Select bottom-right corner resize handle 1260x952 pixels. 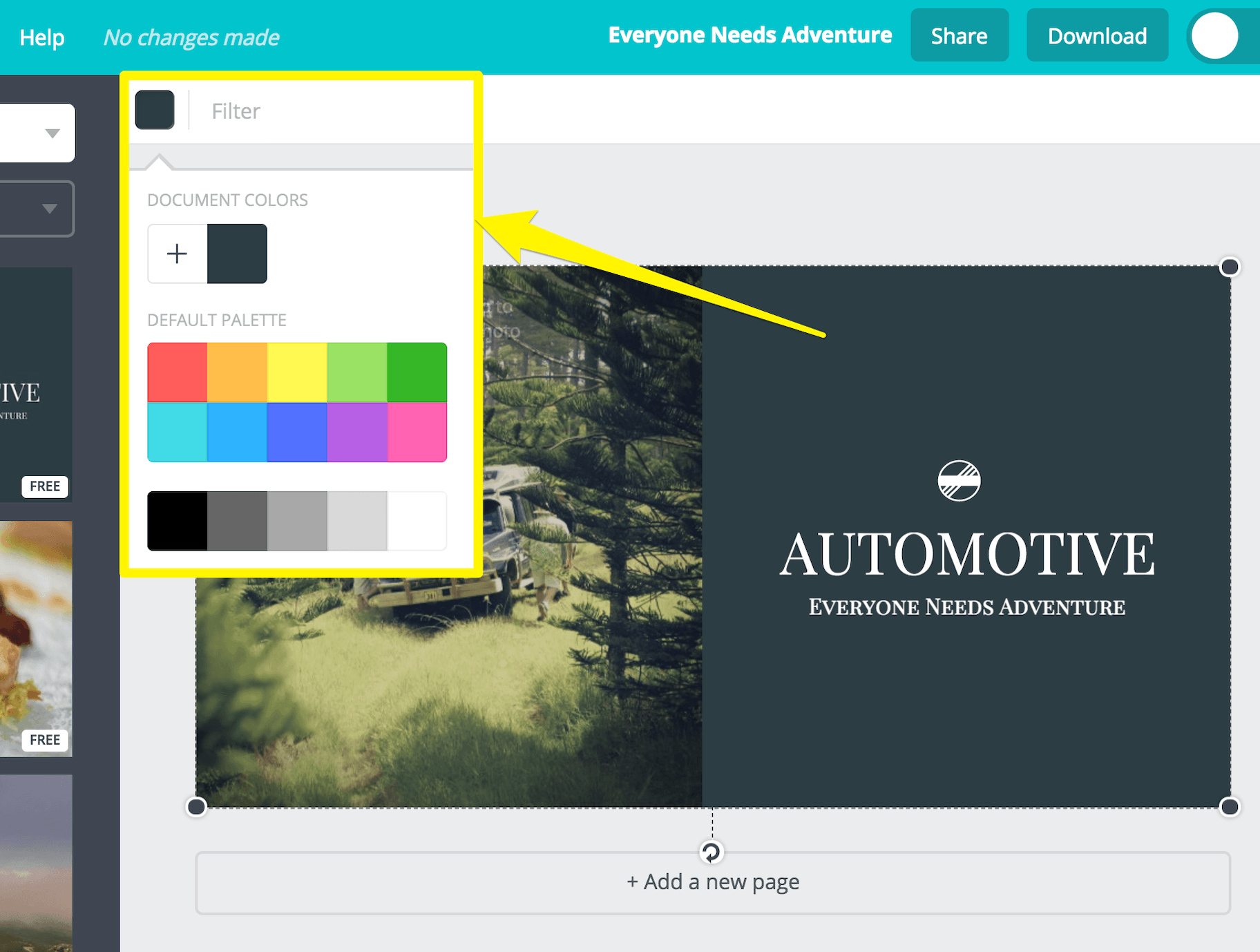click(x=1230, y=806)
